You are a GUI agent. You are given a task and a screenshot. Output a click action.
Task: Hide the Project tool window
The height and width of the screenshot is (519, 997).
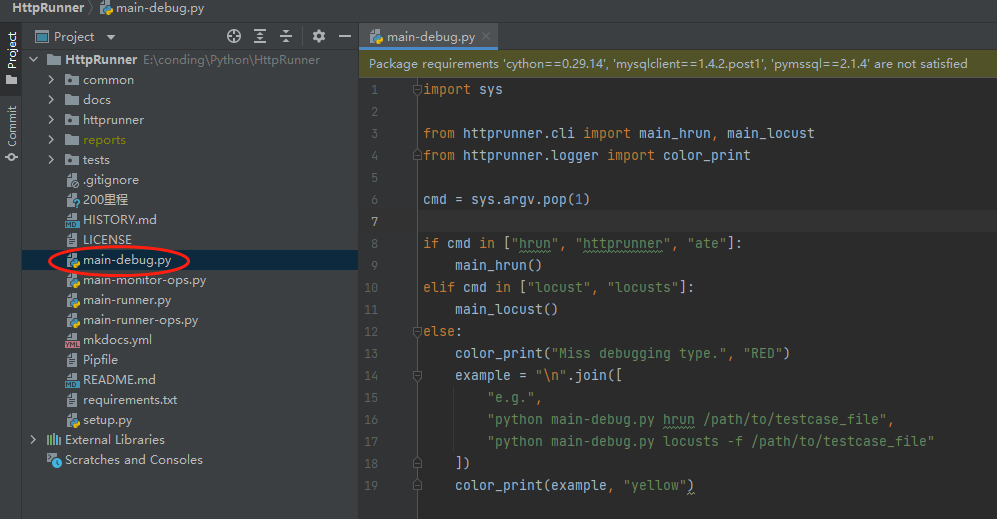tap(345, 36)
